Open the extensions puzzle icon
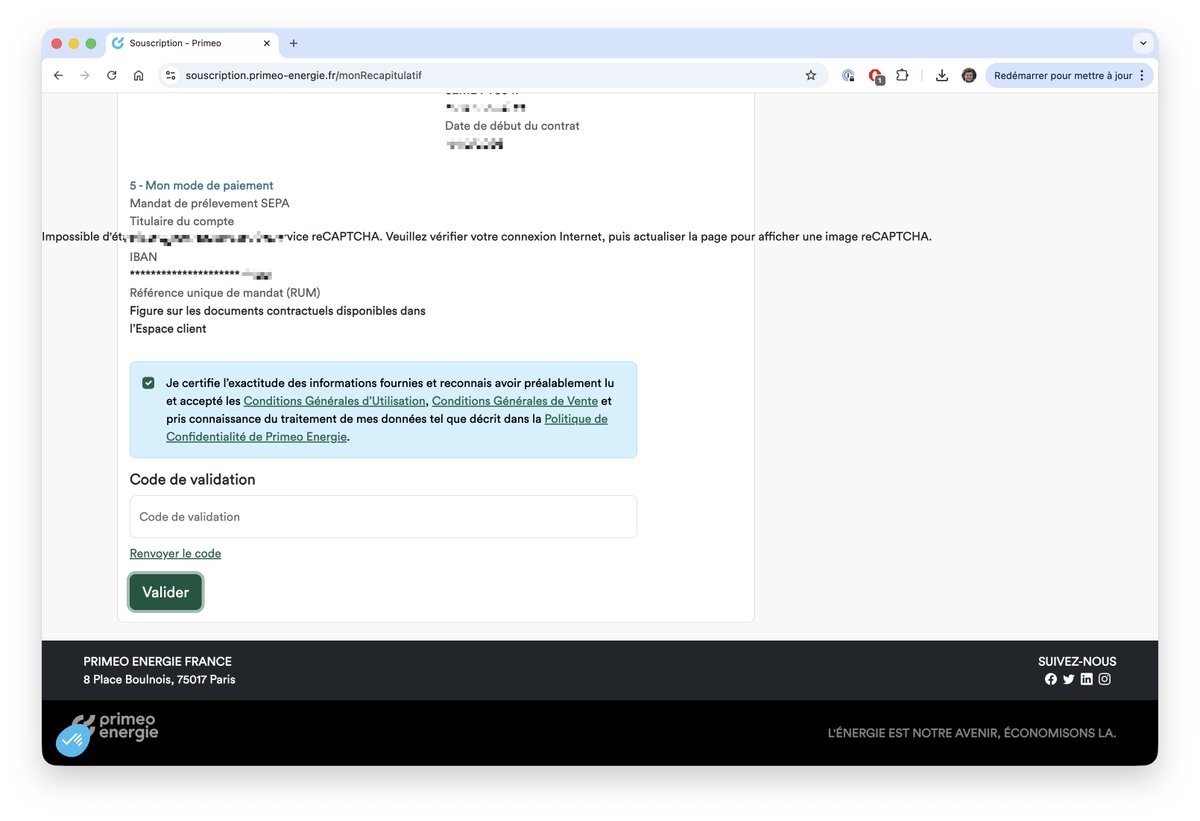Screen dimensions: 1200x821 pos(902,75)
